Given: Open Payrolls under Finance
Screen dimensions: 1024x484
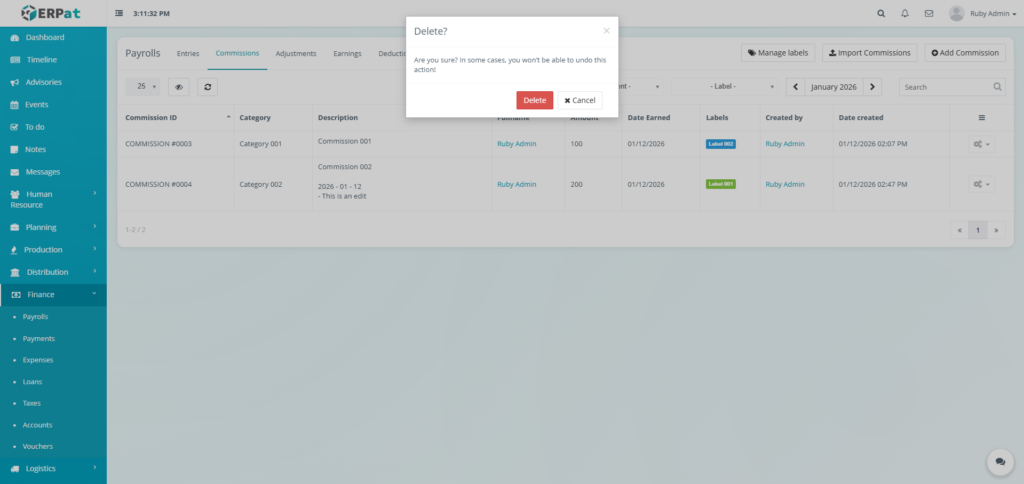Looking at the screenshot, I should tap(35, 317).
